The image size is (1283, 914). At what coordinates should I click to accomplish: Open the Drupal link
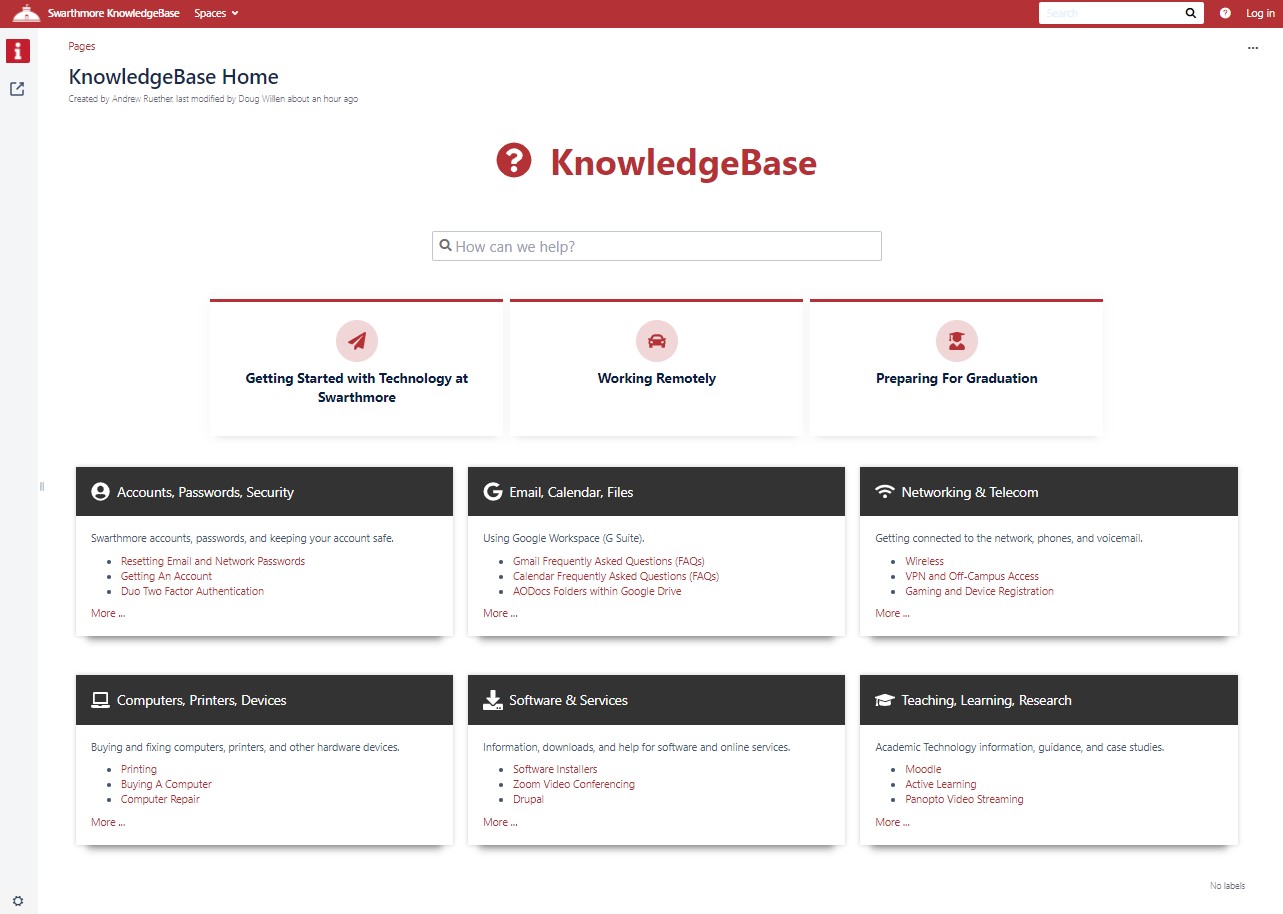528,799
